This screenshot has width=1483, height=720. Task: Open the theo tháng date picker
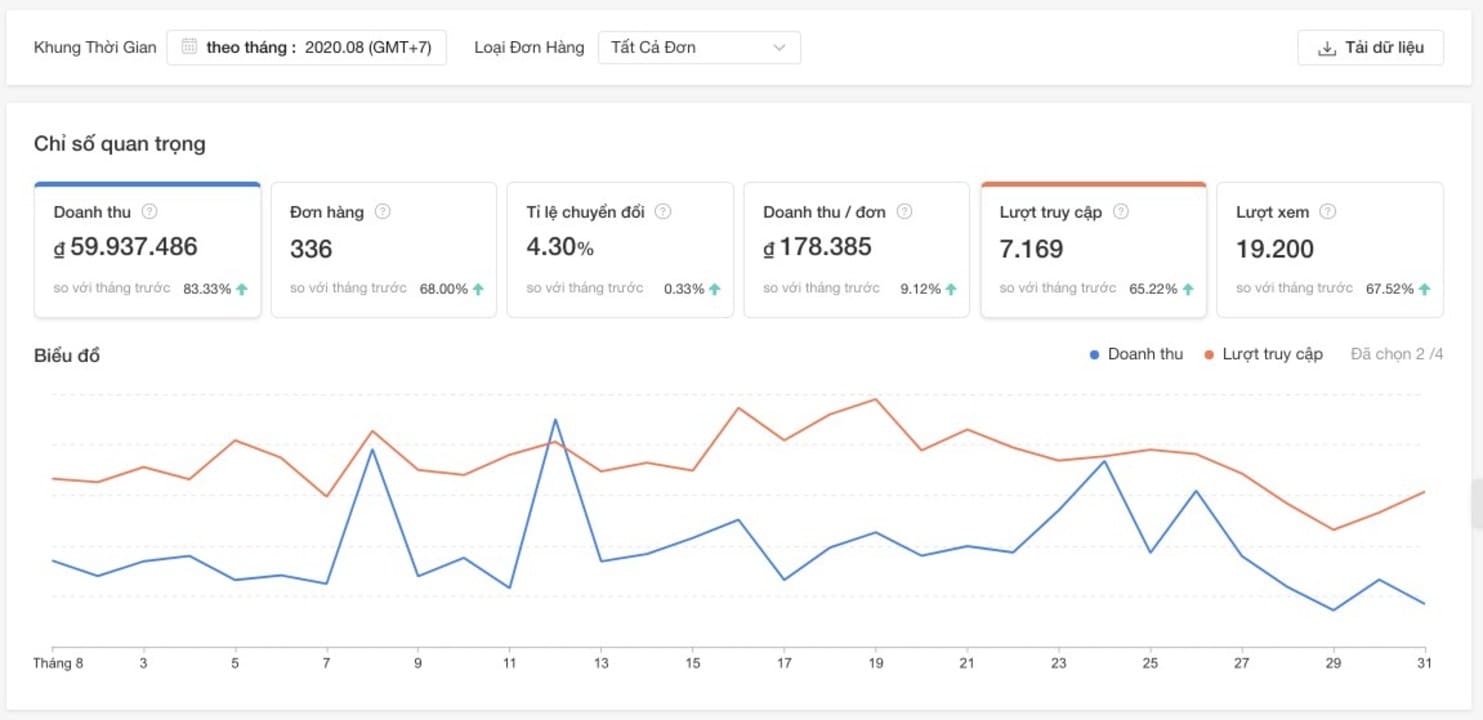(x=306, y=47)
